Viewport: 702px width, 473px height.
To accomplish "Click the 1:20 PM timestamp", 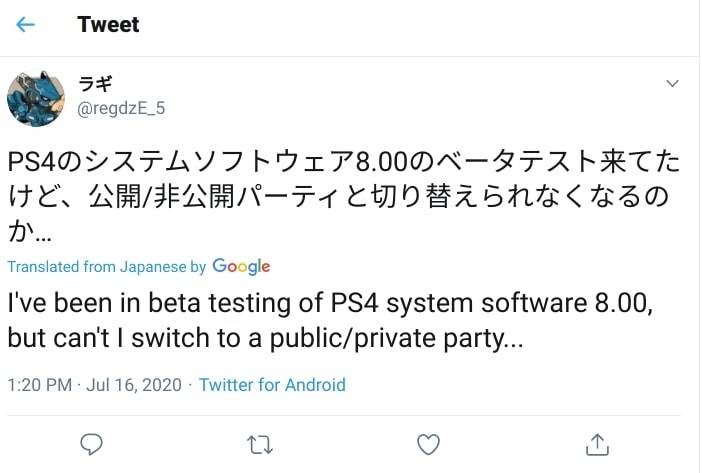I will 39,384.
